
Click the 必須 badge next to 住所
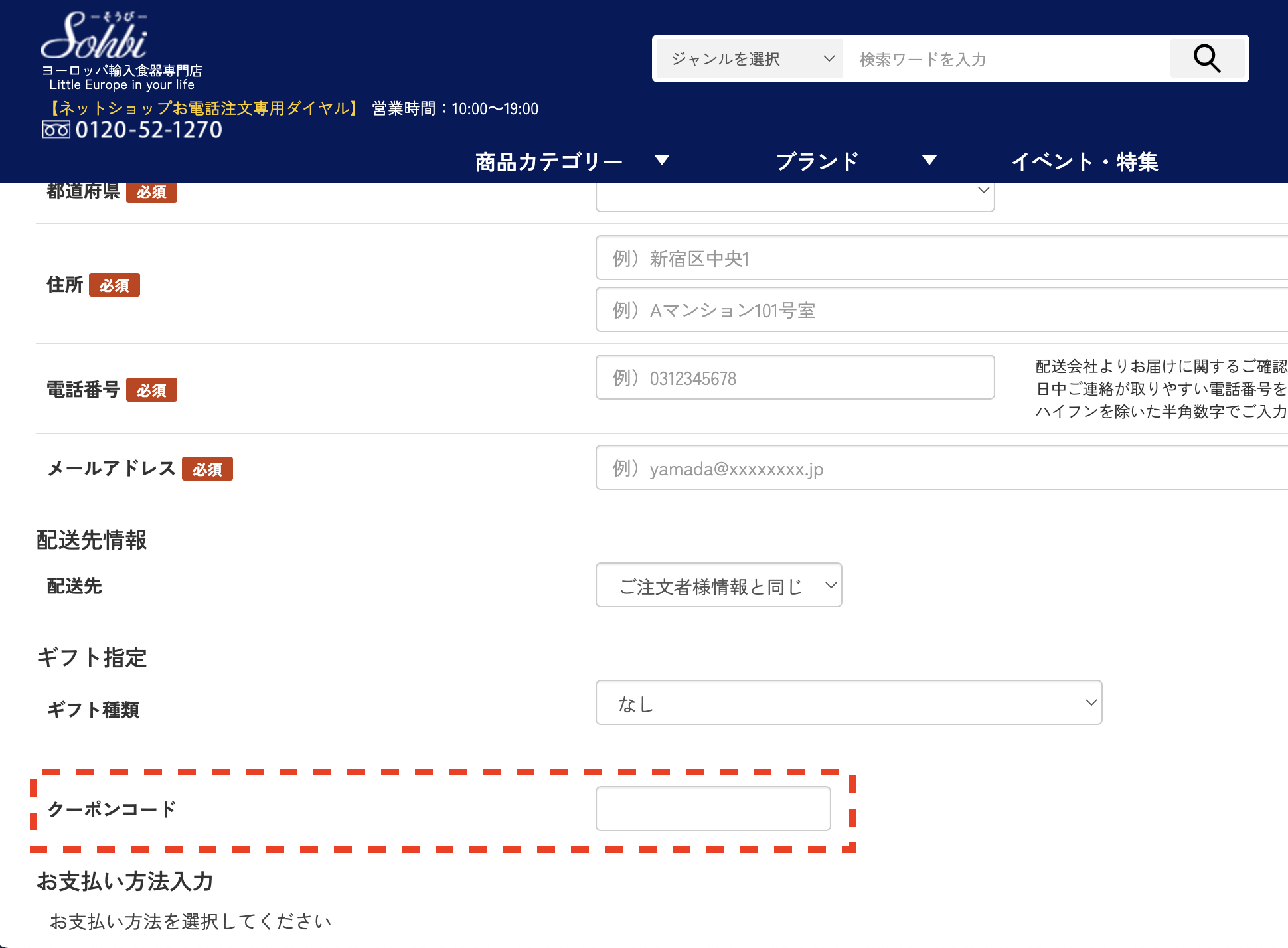pos(114,285)
